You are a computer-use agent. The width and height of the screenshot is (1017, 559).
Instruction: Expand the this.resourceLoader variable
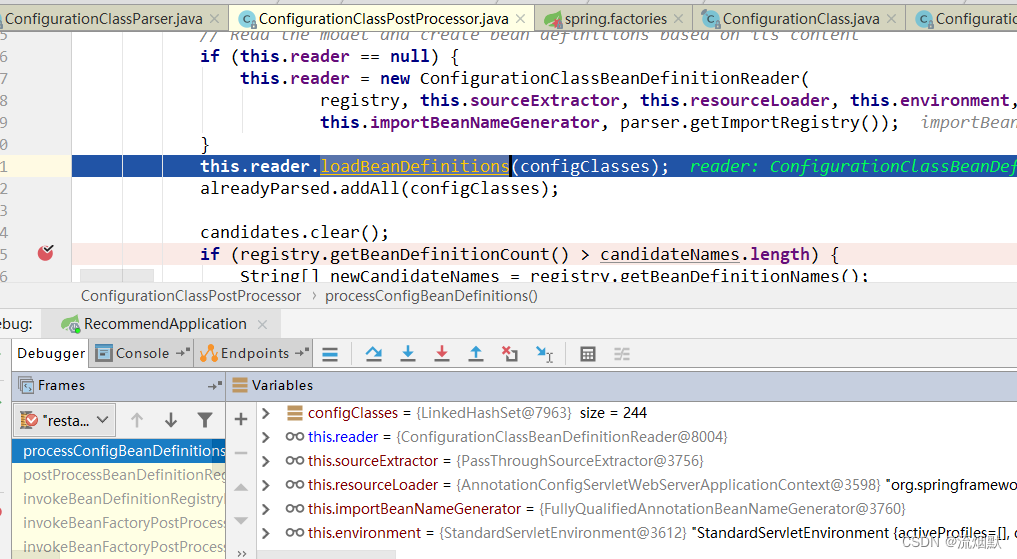tap(265, 484)
